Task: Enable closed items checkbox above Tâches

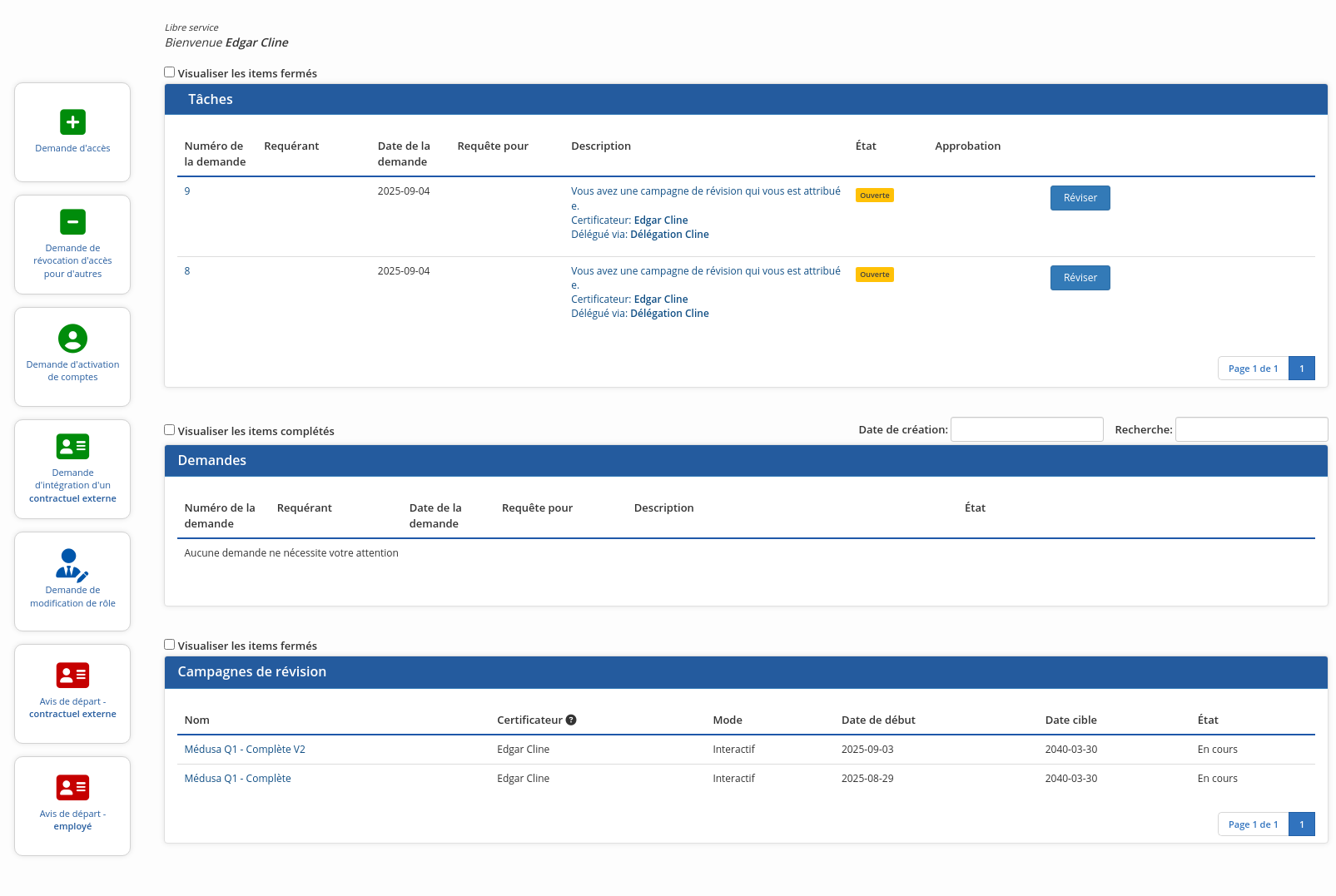Action: pyautogui.click(x=170, y=72)
